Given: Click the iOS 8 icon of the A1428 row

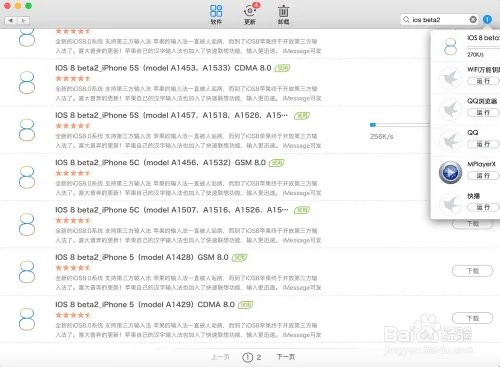Looking at the screenshot, I should point(27,272).
